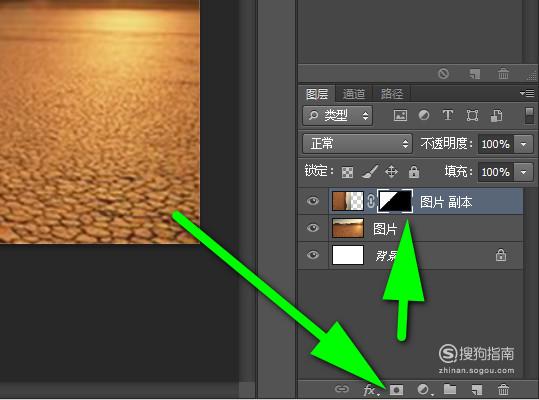Open the 填充 fill slider arrow
The width and height of the screenshot is (539, 400).
click(x=524, y=172)
